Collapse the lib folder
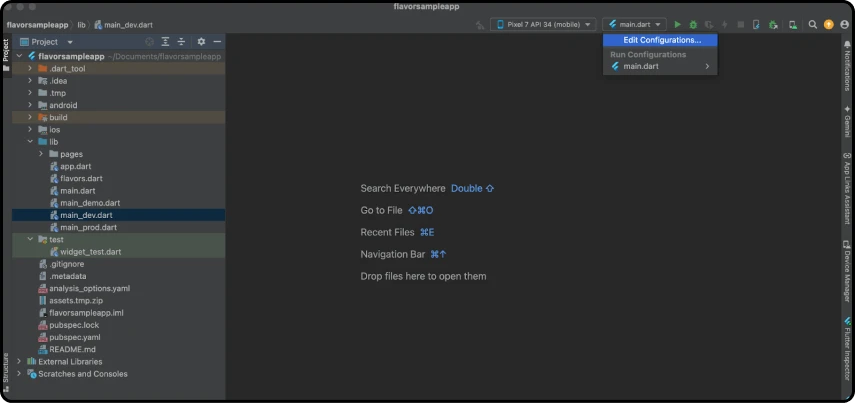Screen dimensions: 855x403 coord(30,142)
